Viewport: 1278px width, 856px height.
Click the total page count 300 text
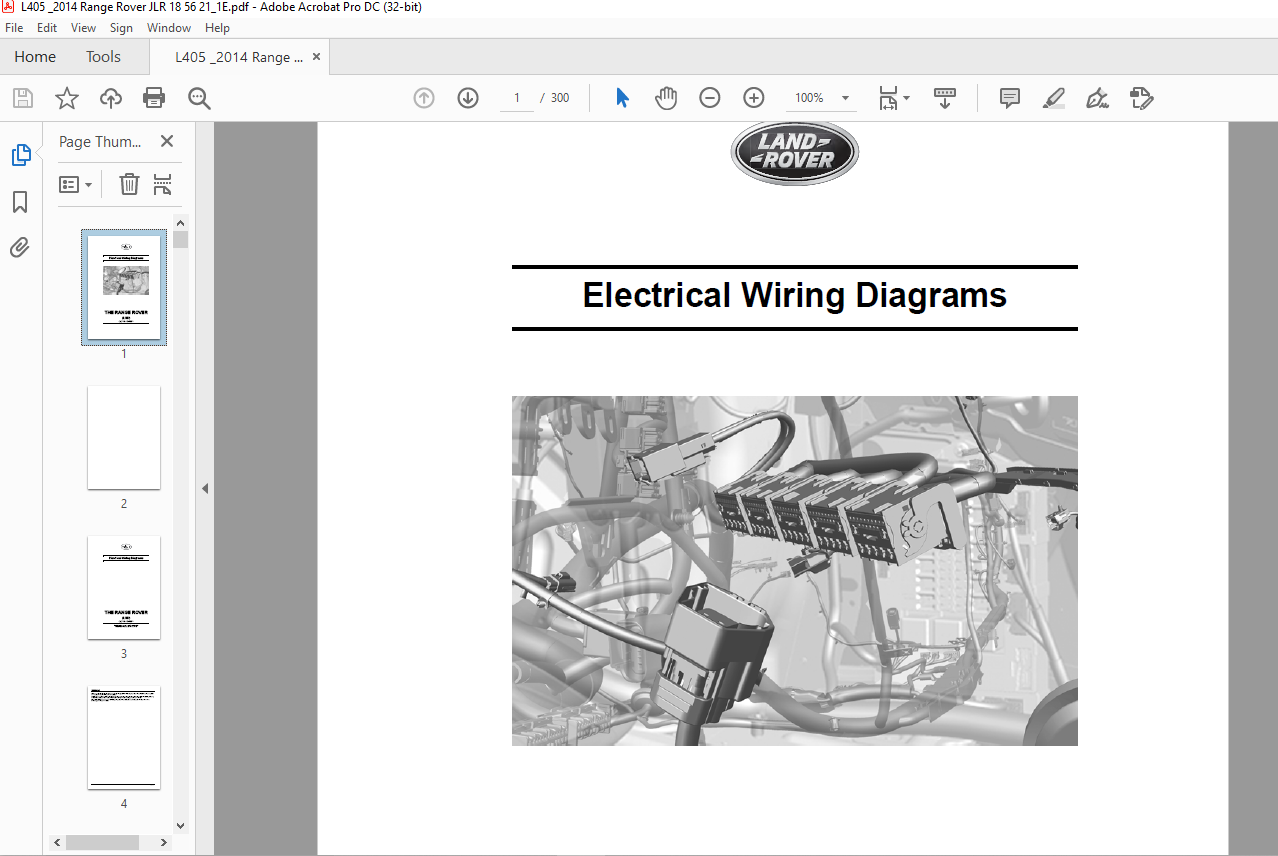560,98
